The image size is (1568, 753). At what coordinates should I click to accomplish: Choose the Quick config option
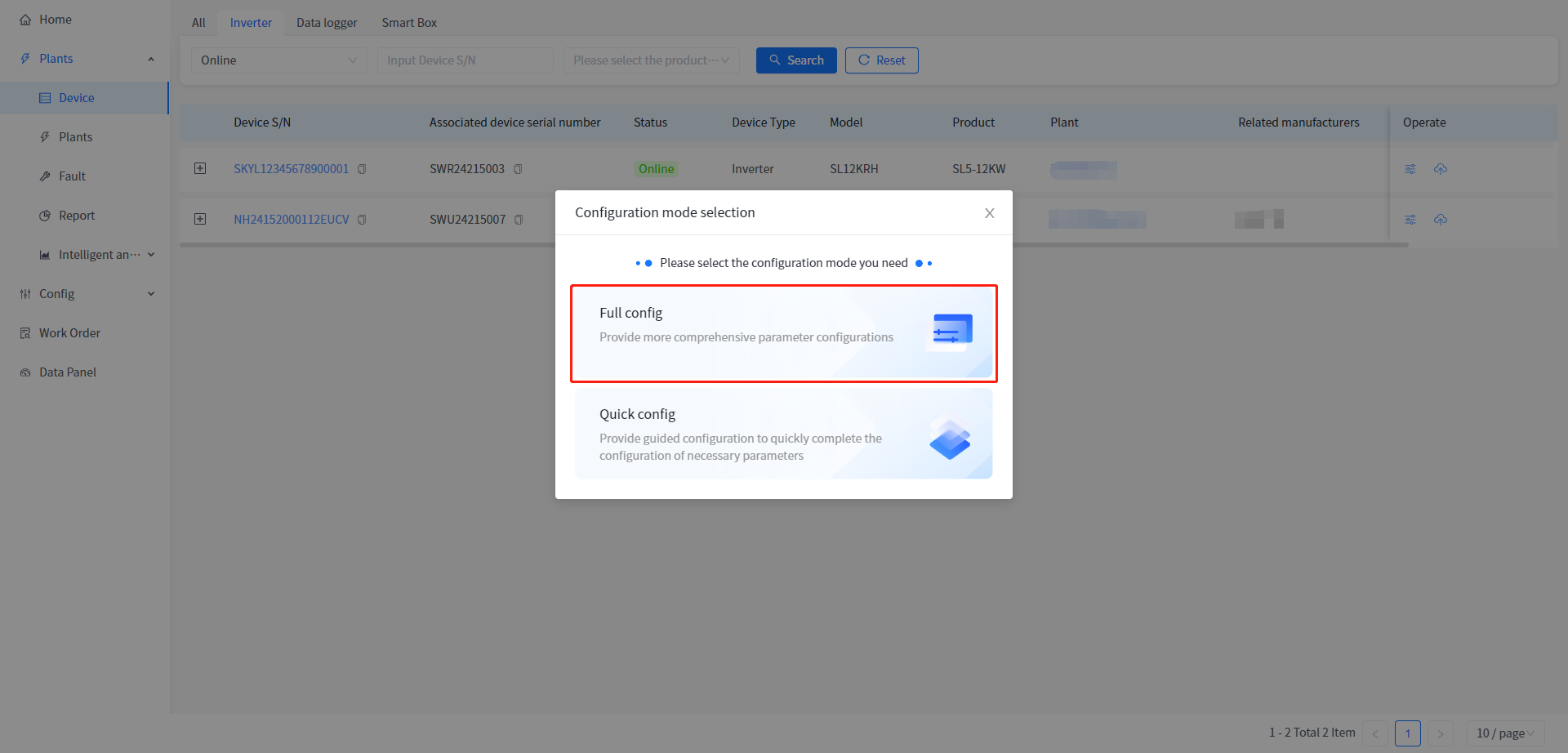[x=783, y=434]
